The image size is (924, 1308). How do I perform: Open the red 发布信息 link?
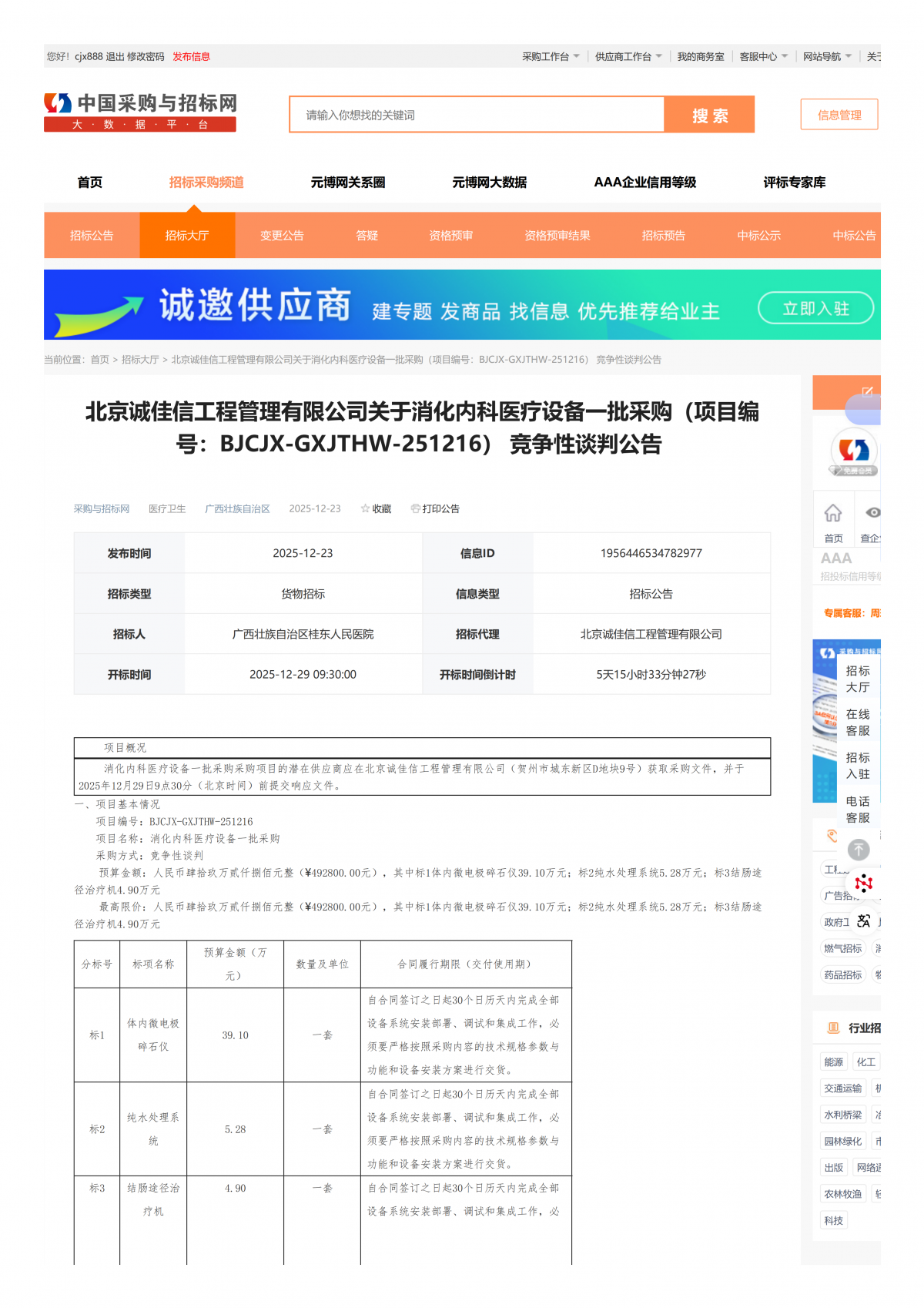click(x=191, y=57)
